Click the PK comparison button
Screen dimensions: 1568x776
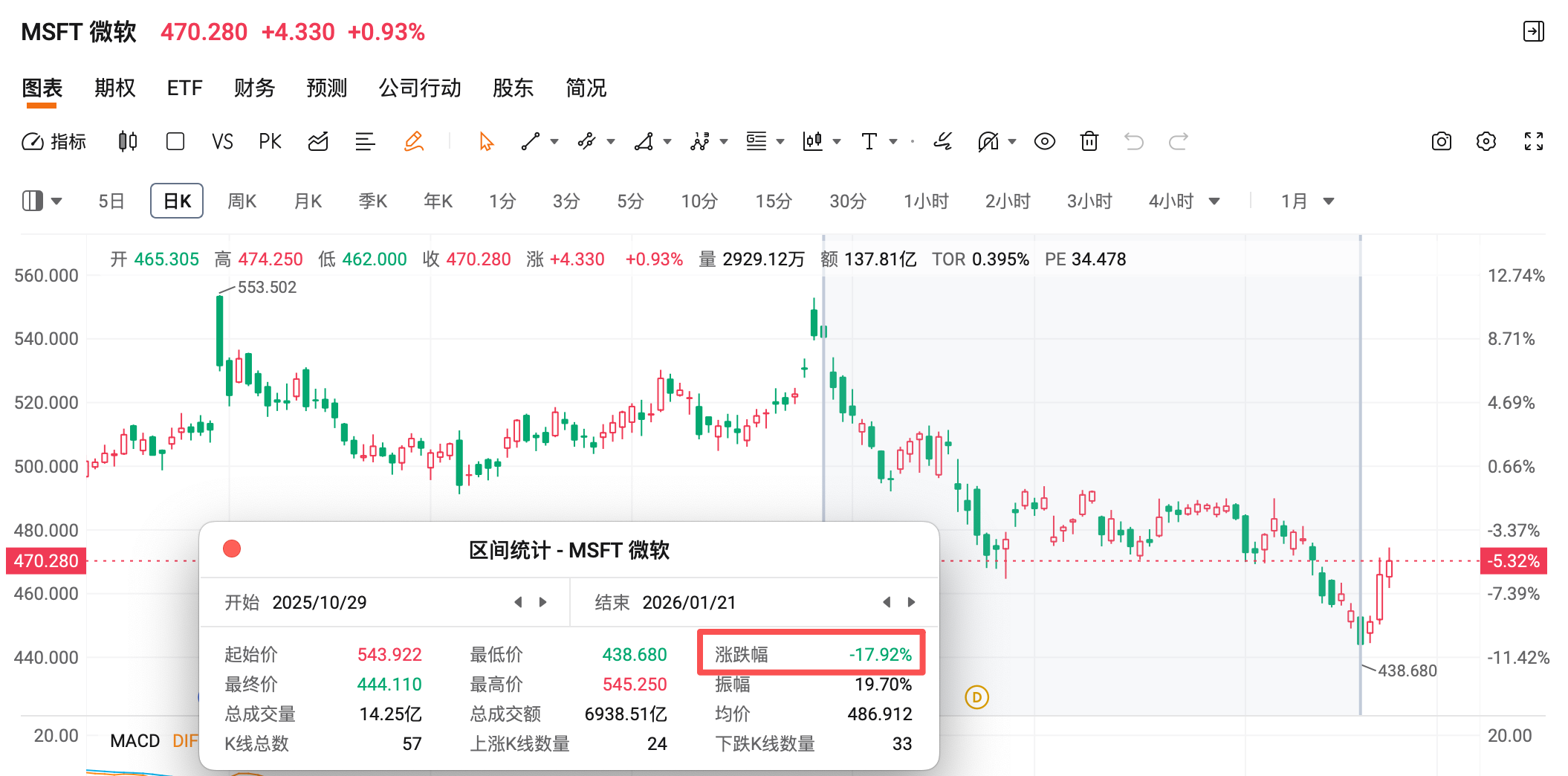coord(270,141)
